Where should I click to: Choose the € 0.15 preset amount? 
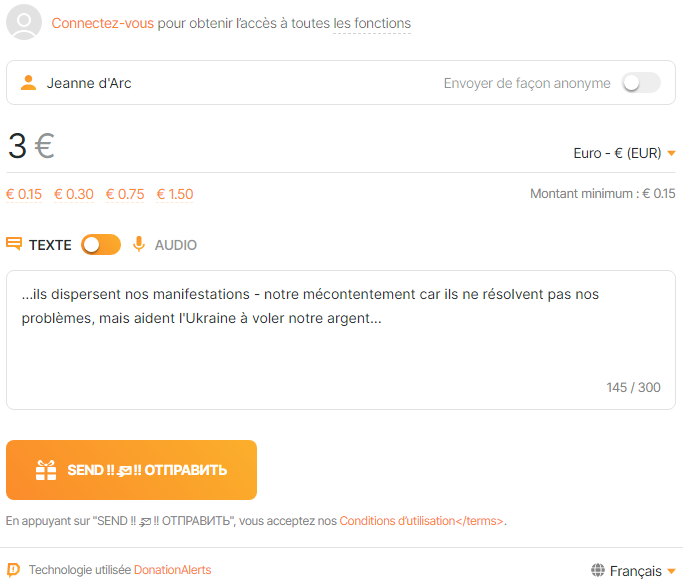tap(24, 194)
